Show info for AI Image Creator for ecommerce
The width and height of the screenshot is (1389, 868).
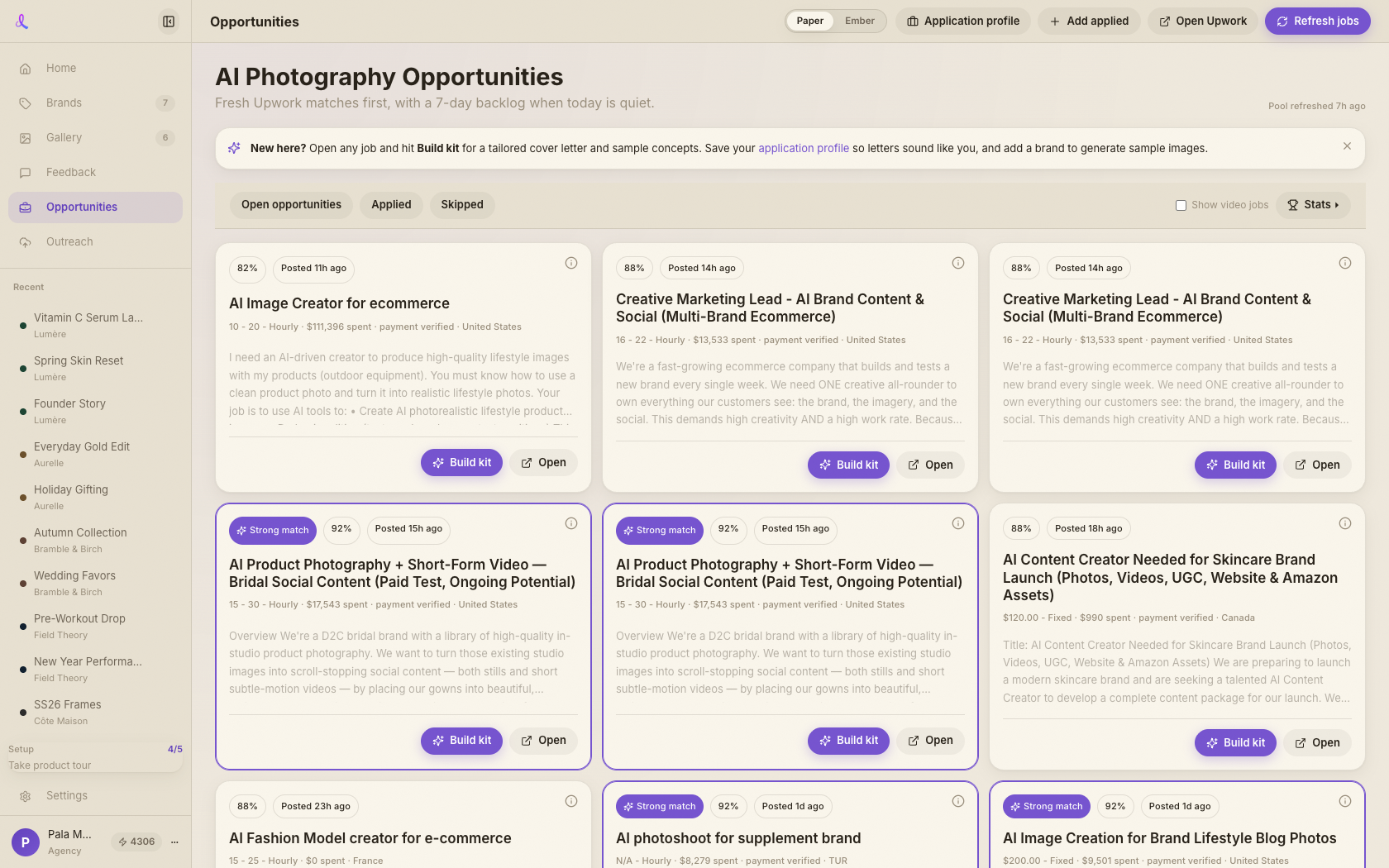pyautogui.click(x=571, y=263)
